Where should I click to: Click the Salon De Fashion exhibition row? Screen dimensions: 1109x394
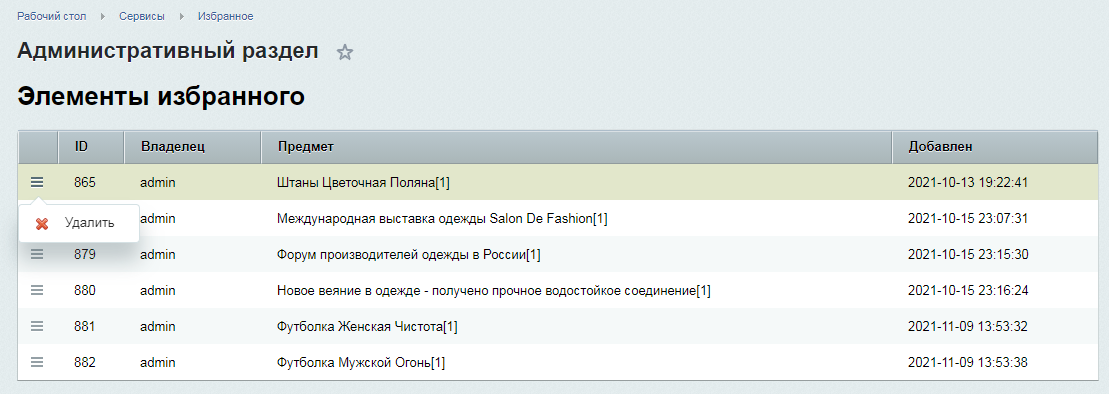557,219
